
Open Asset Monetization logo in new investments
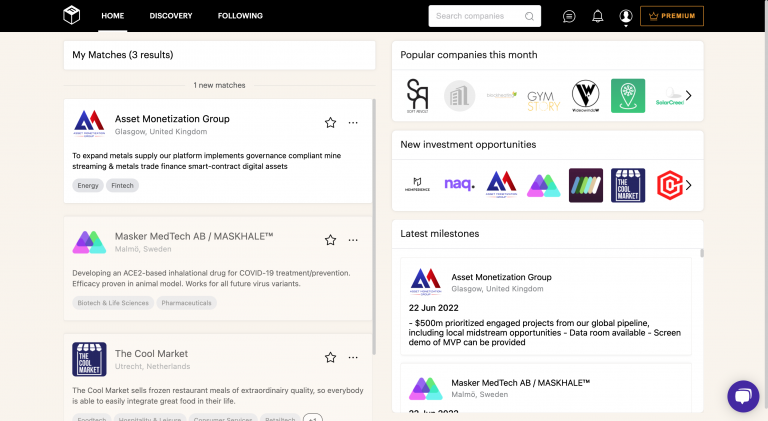pos(502,185)
